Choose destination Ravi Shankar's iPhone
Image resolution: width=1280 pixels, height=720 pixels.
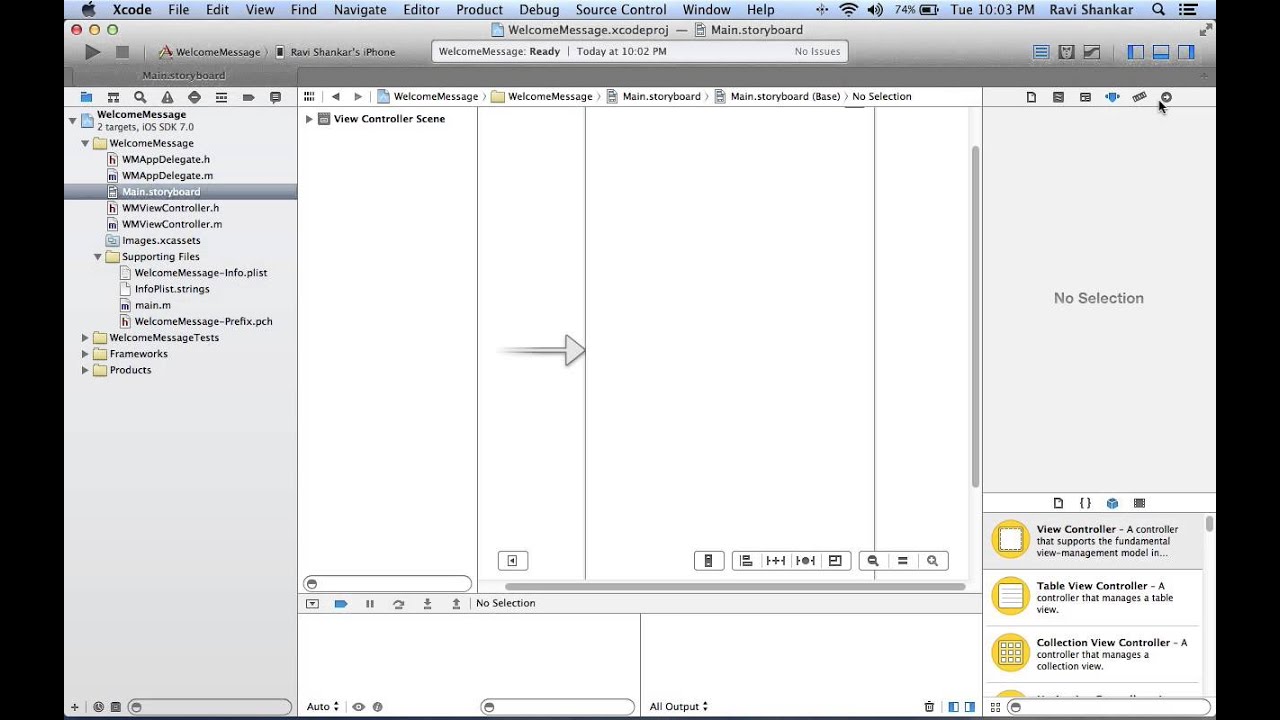pos(335,52)
